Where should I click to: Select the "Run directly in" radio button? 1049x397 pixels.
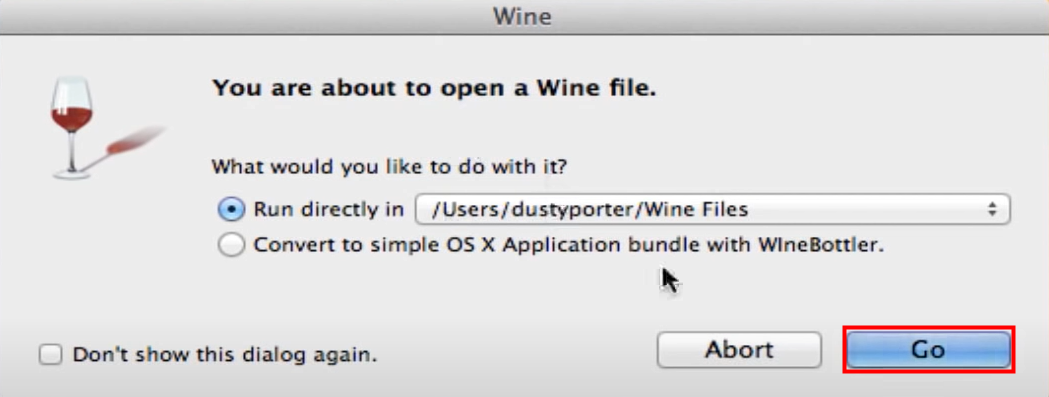(x=231, y=210)
